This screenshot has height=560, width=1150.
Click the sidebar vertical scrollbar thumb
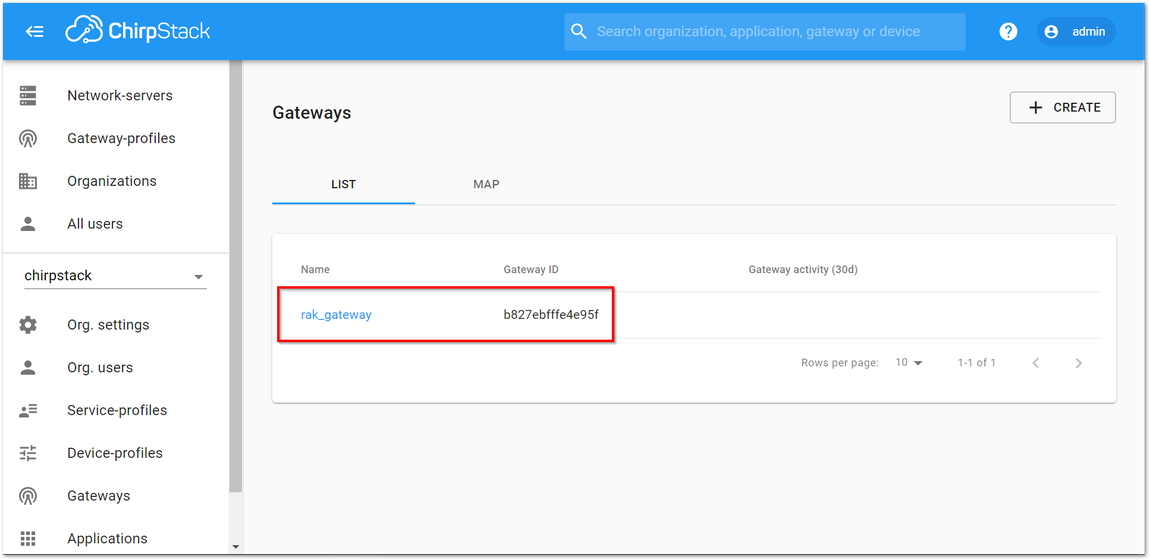235,276
